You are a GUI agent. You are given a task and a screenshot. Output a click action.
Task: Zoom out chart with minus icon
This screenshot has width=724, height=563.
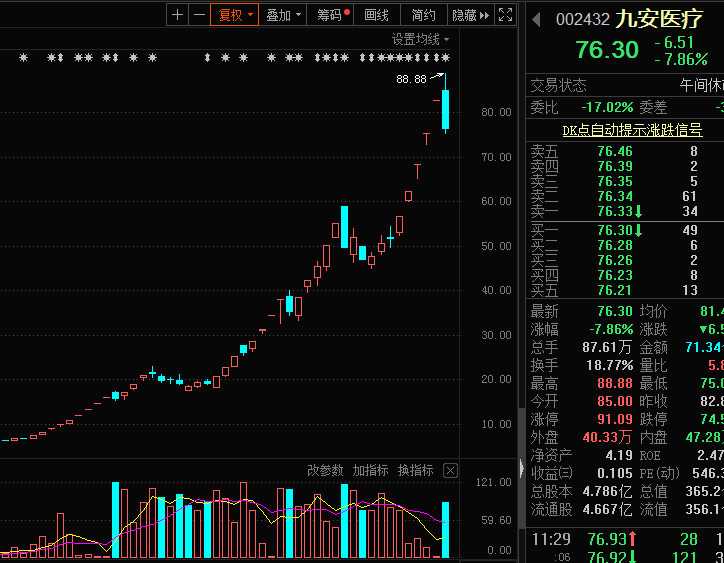pos(199,15)
